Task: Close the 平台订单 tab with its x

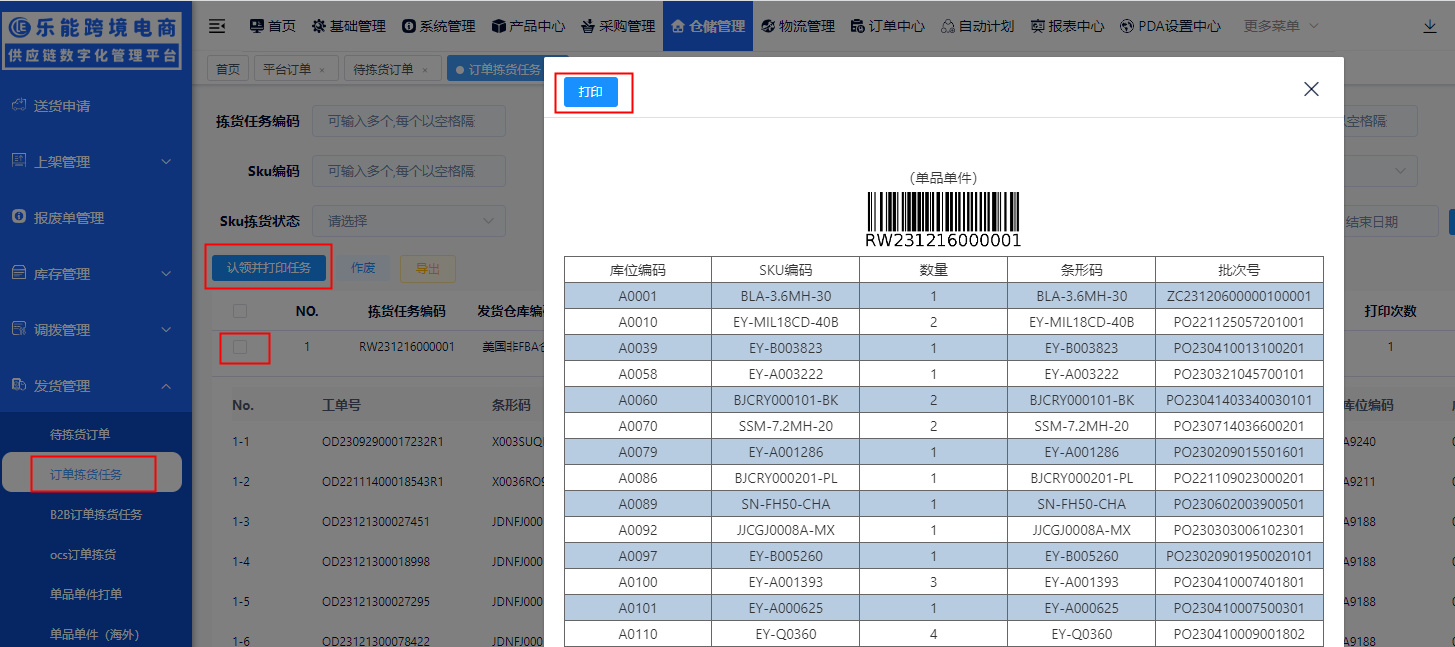Action: [x=321, y=70]
